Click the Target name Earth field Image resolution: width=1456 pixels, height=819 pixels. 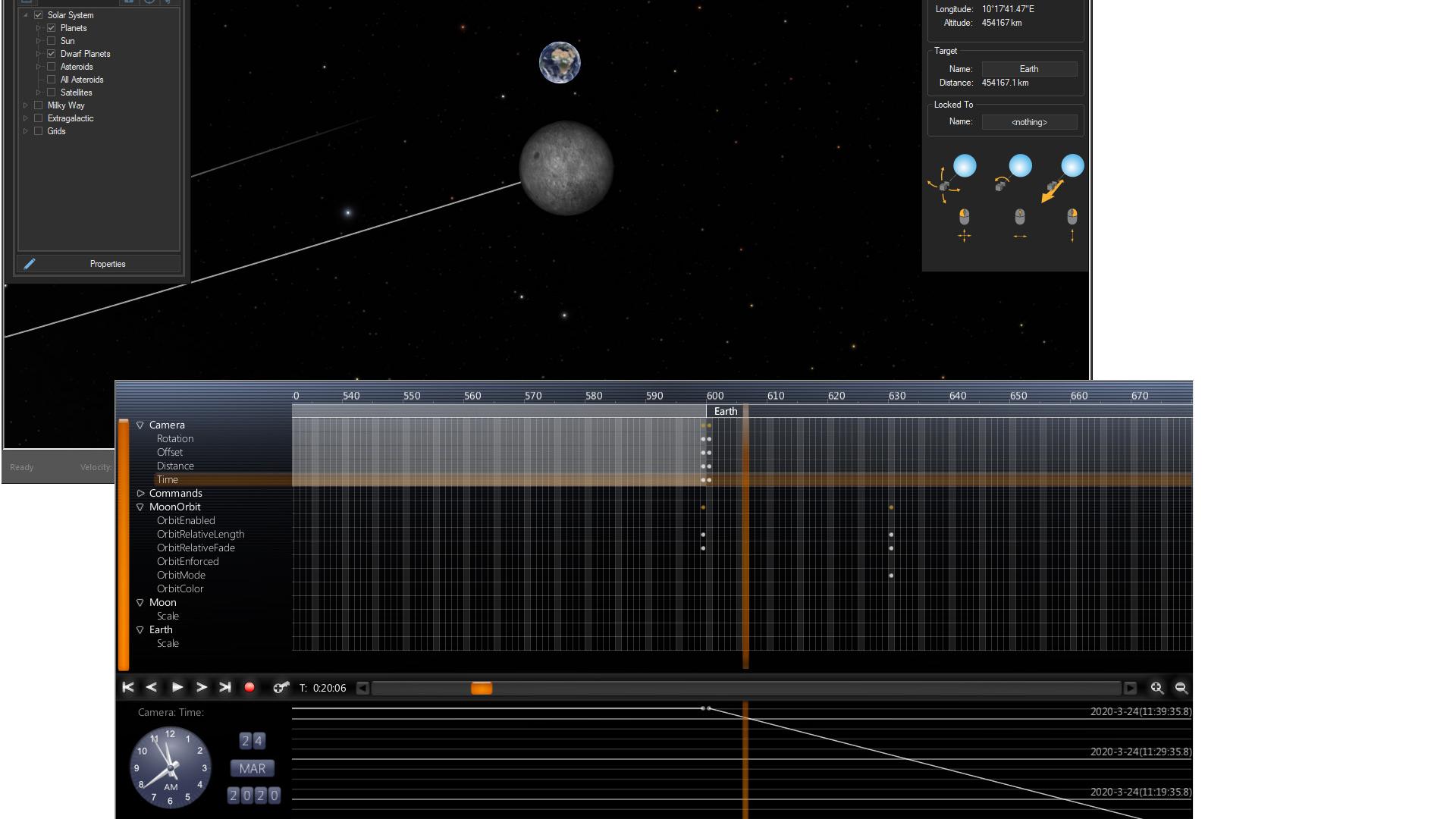(1029, 69)
